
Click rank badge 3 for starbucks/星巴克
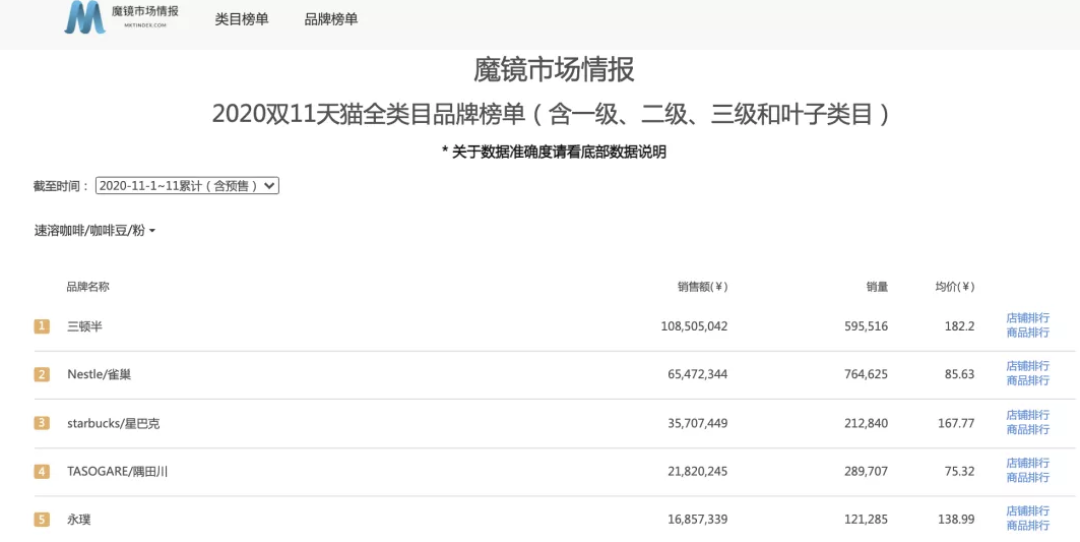(x=42, y=423)
